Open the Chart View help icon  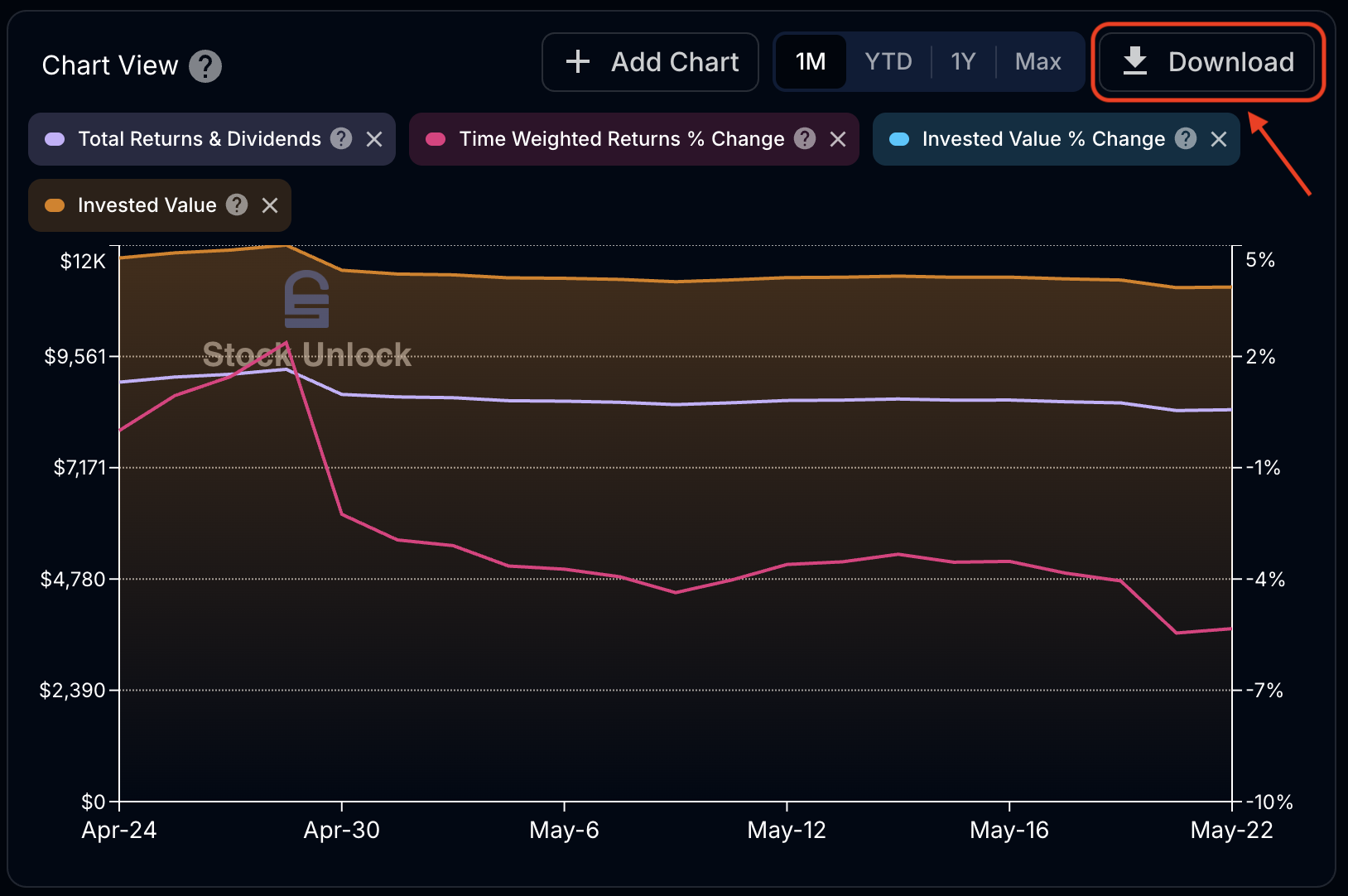tap(206, 66)
